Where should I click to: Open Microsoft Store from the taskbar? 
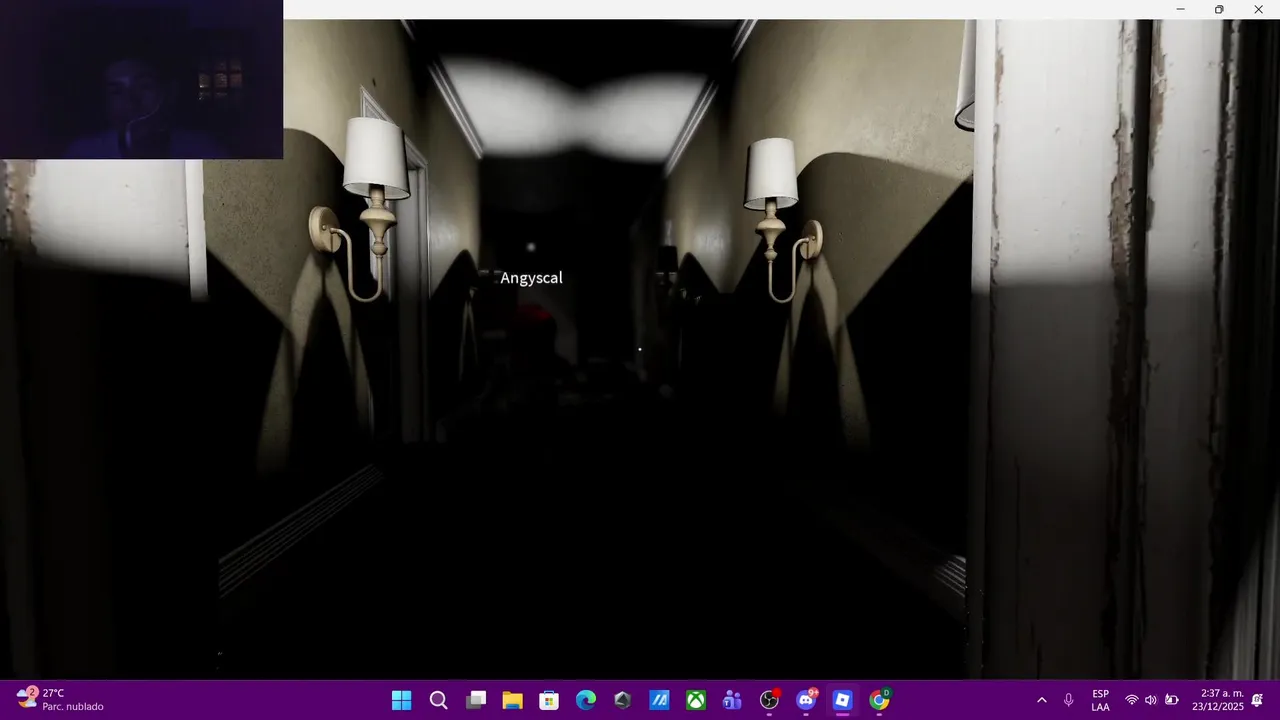[549, 700]
